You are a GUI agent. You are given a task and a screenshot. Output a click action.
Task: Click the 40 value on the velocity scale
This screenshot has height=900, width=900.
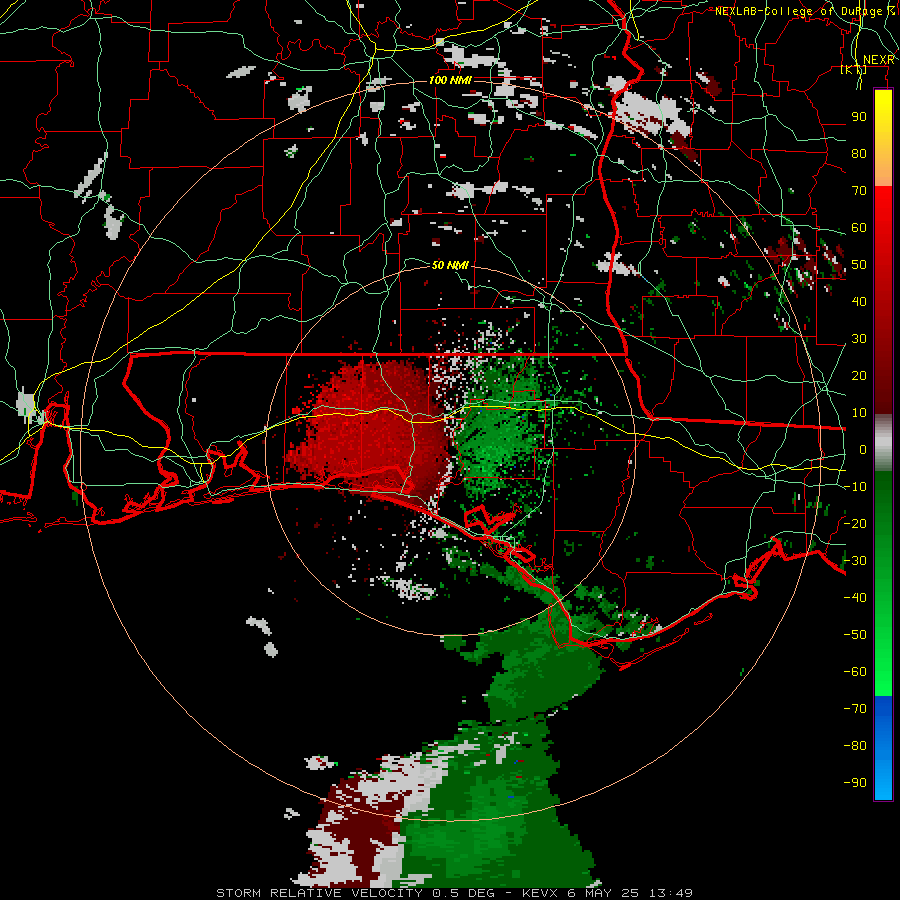coord(859,301)
